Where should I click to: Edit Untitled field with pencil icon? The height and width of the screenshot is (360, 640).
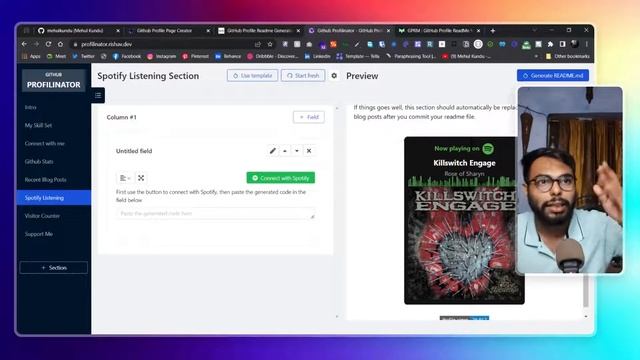coord(273,151)
